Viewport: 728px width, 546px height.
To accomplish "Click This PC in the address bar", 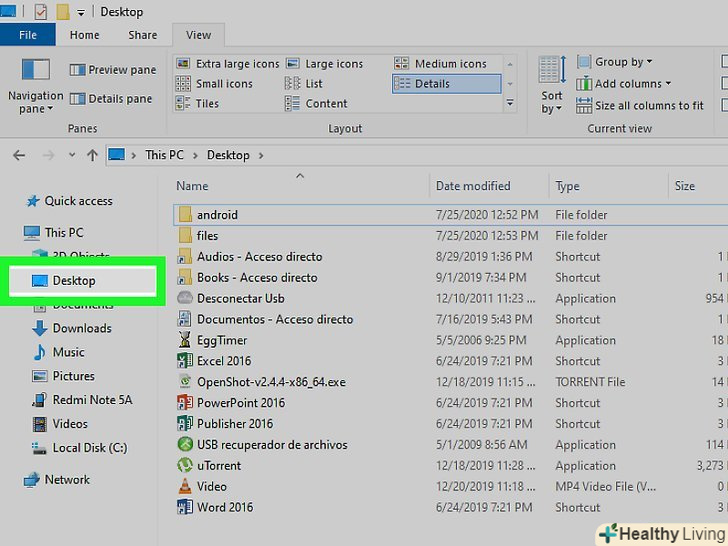I will pos(164,155).
